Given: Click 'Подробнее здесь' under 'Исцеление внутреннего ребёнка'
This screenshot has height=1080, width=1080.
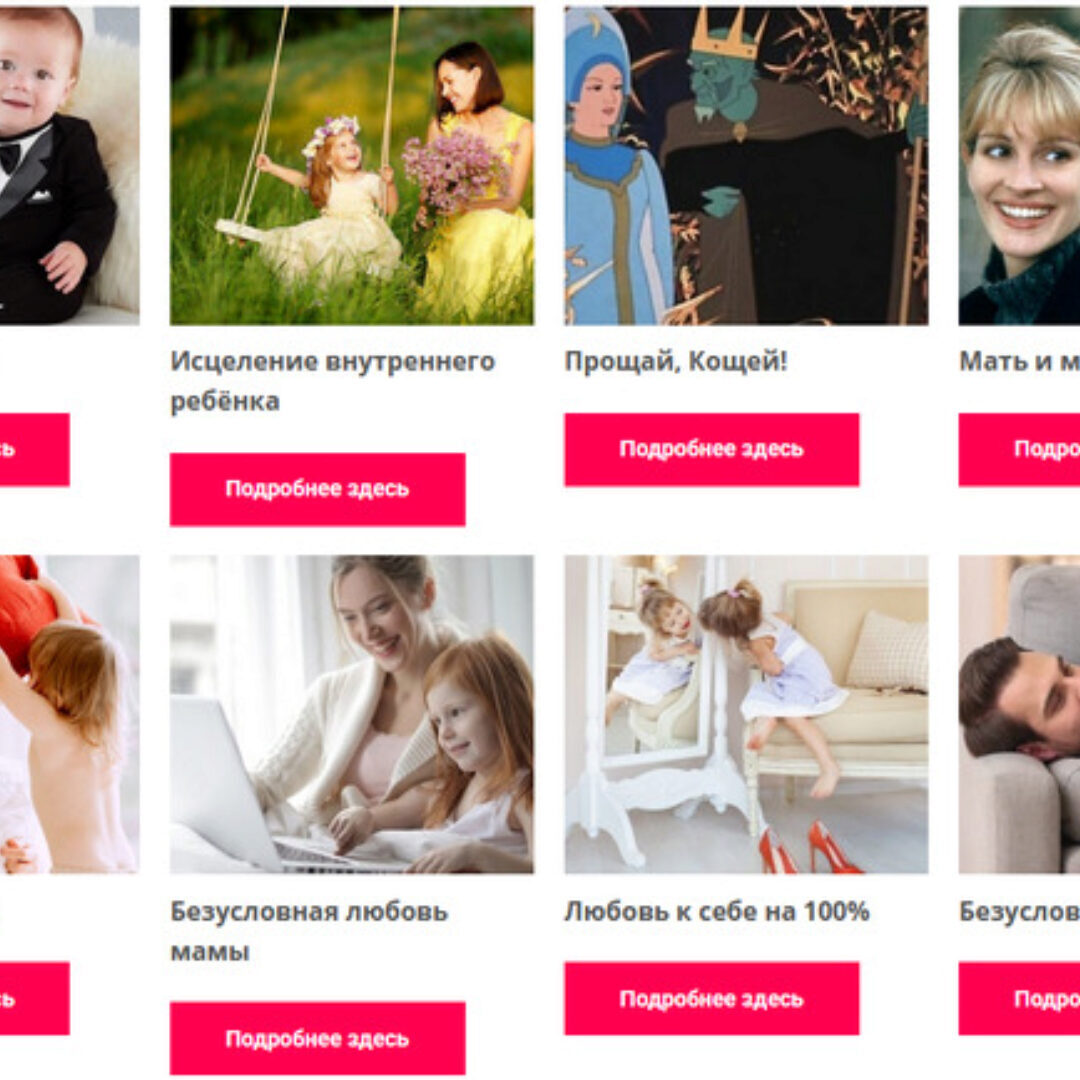Looking at the screenshot, I should (x=318, y=489).
